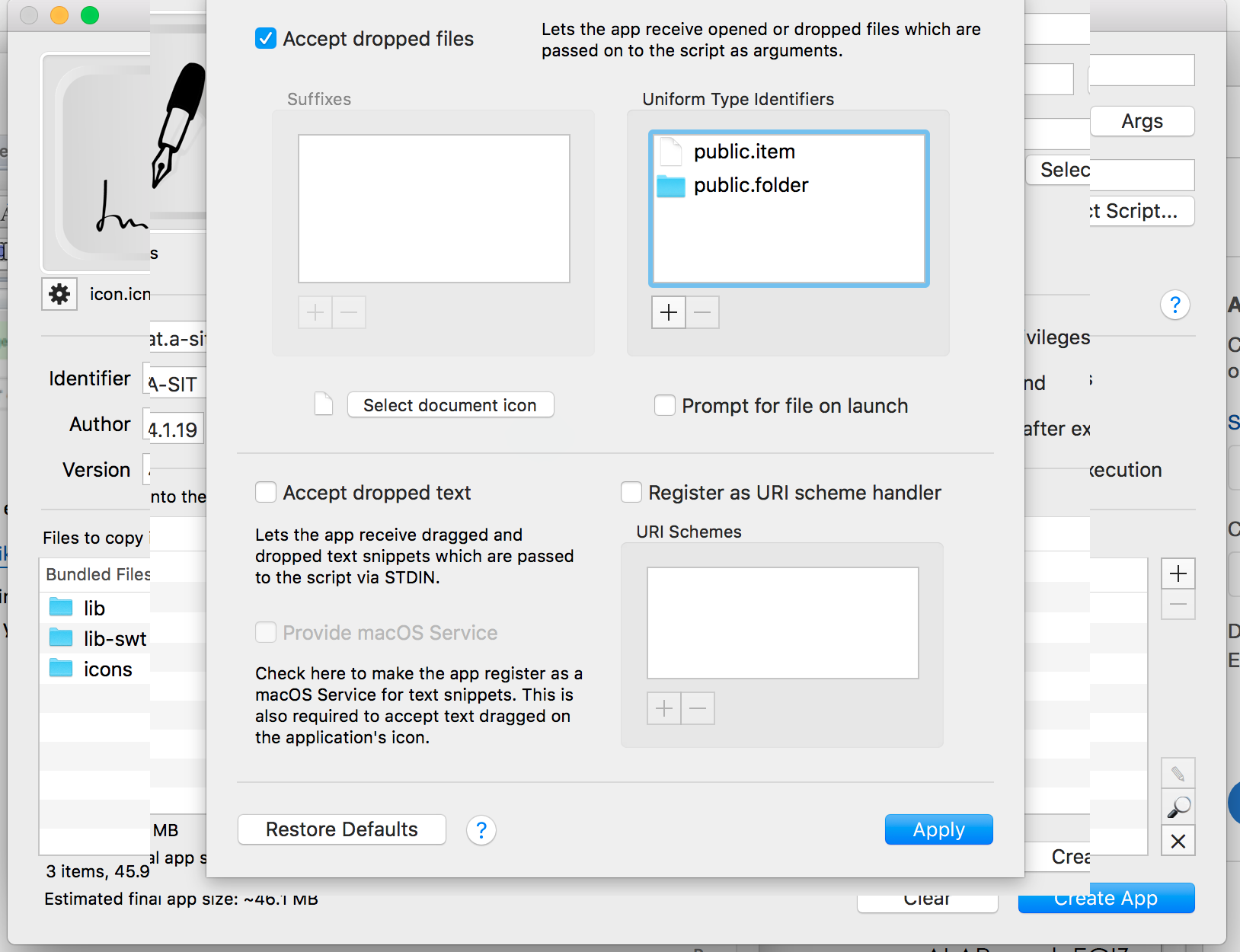Select public.folder in identifier list

coord(750,185)
